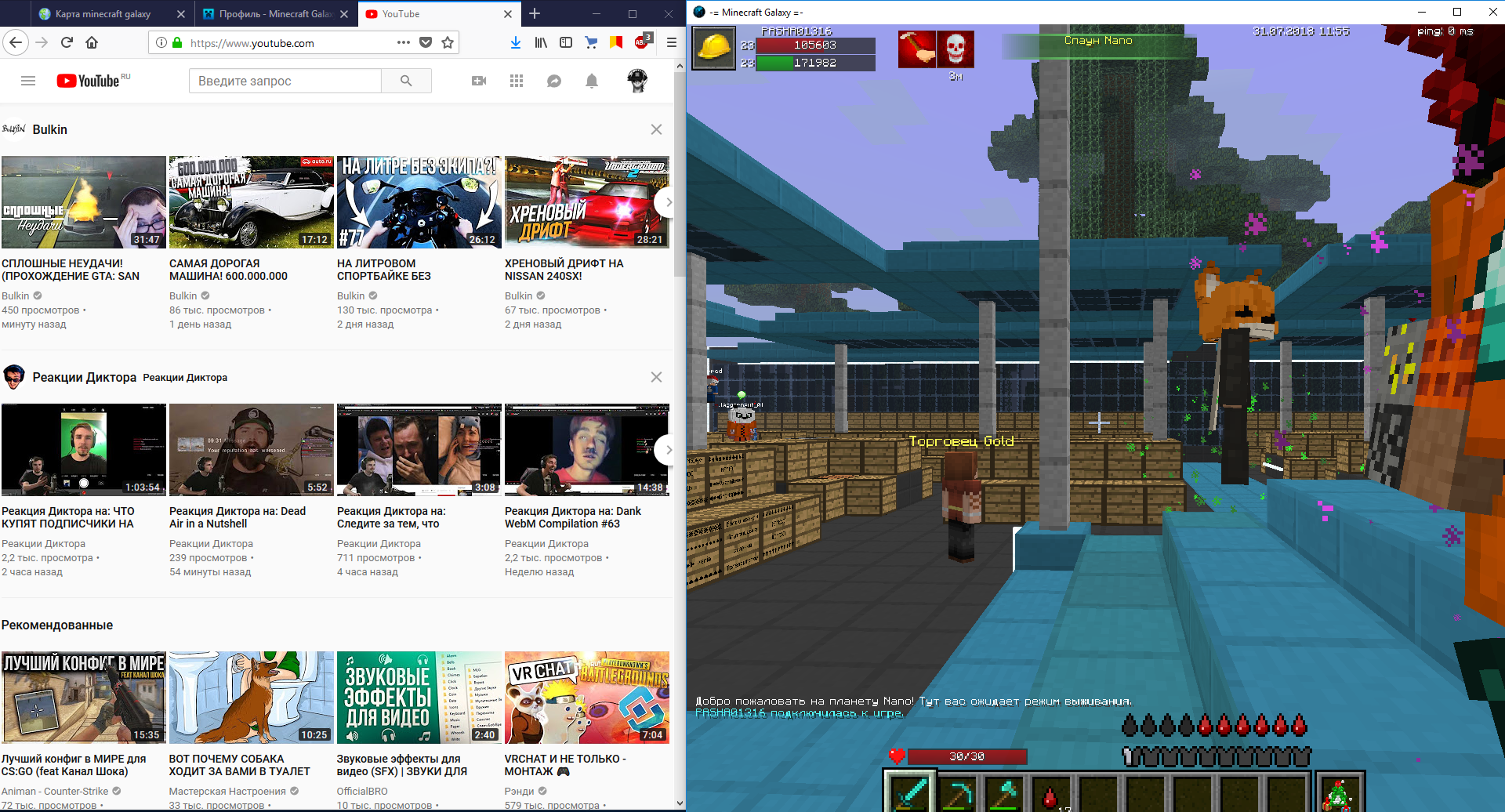
Task: Click the Christmas tree inventory slot
Action: 1340,793
